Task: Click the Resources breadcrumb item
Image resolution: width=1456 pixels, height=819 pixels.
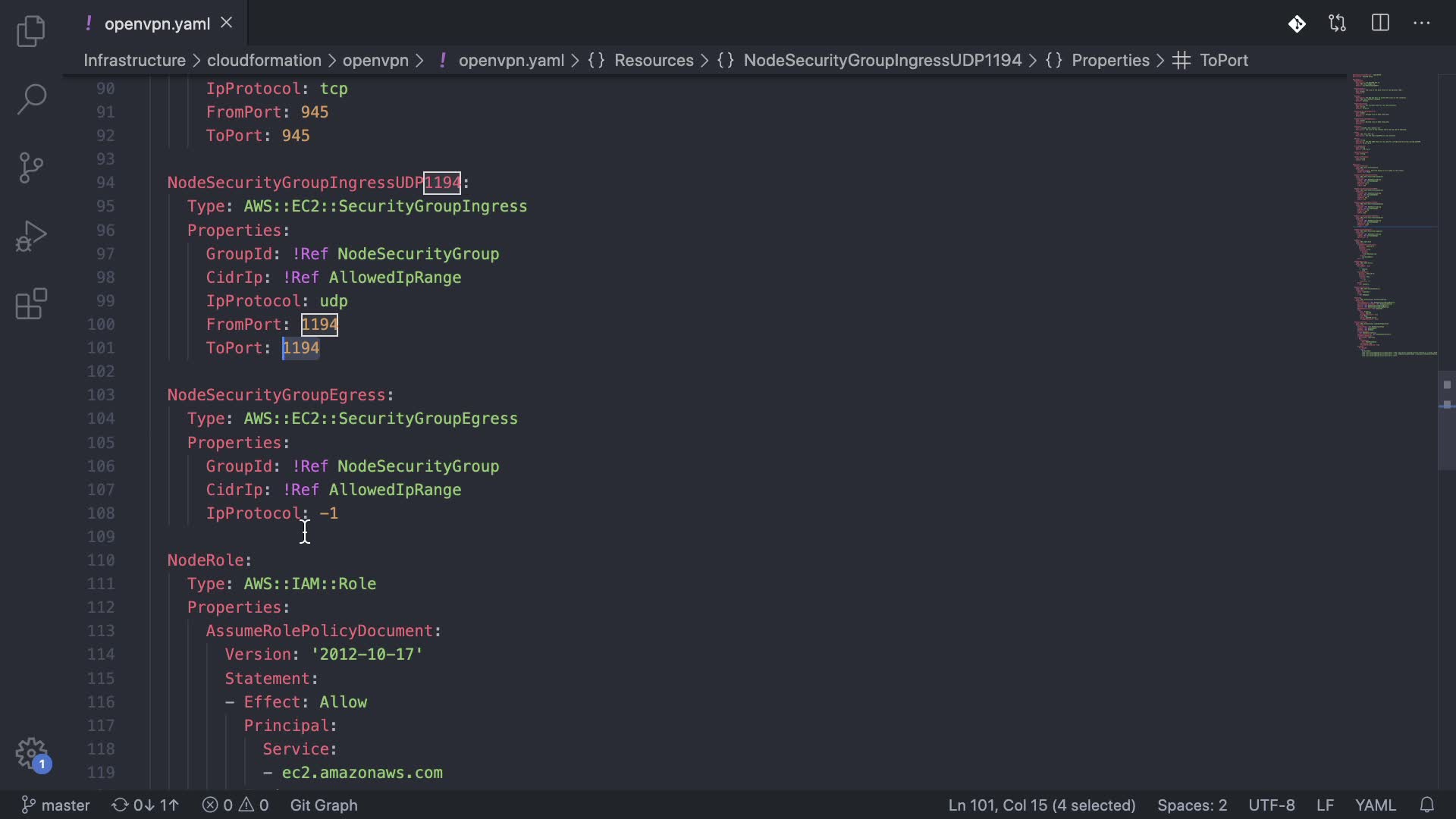Action: click(654, 61)
